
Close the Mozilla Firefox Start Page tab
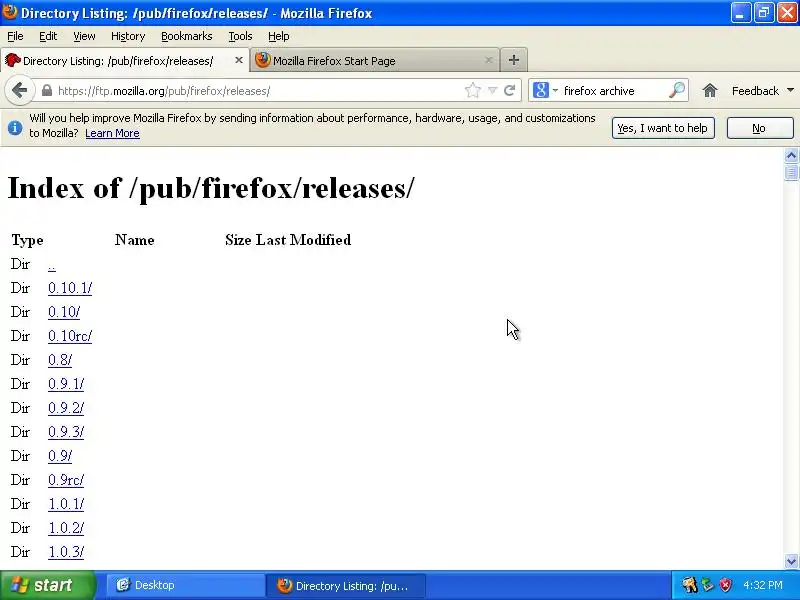point(489,60)
